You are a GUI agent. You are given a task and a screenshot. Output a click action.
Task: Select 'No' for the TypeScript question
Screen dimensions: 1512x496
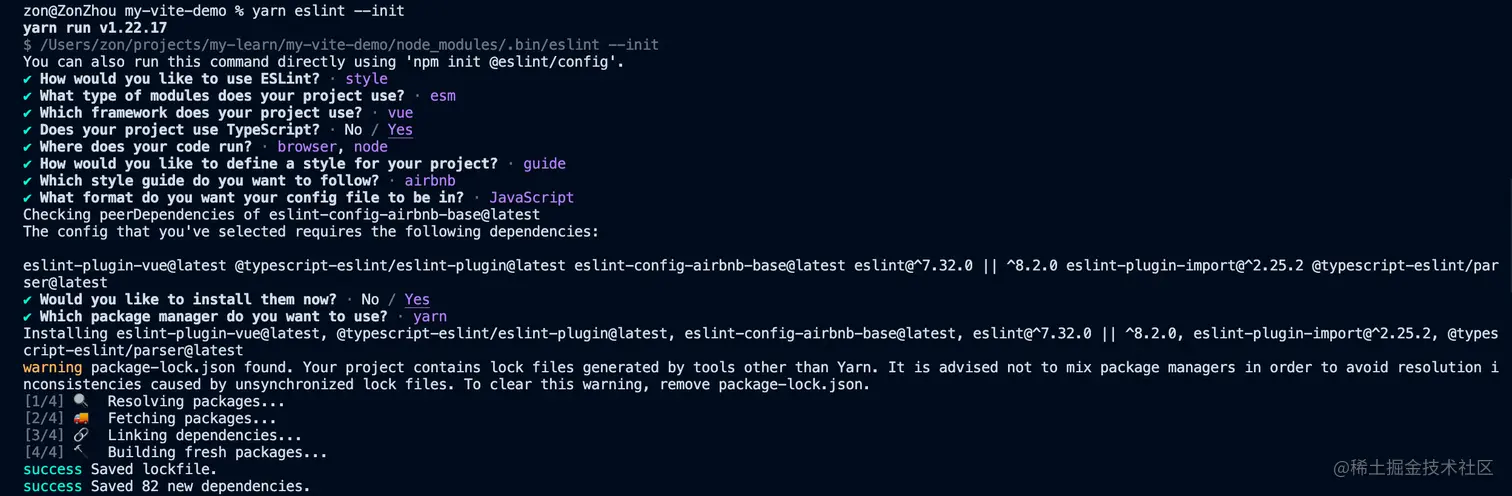tap(353, 130)
